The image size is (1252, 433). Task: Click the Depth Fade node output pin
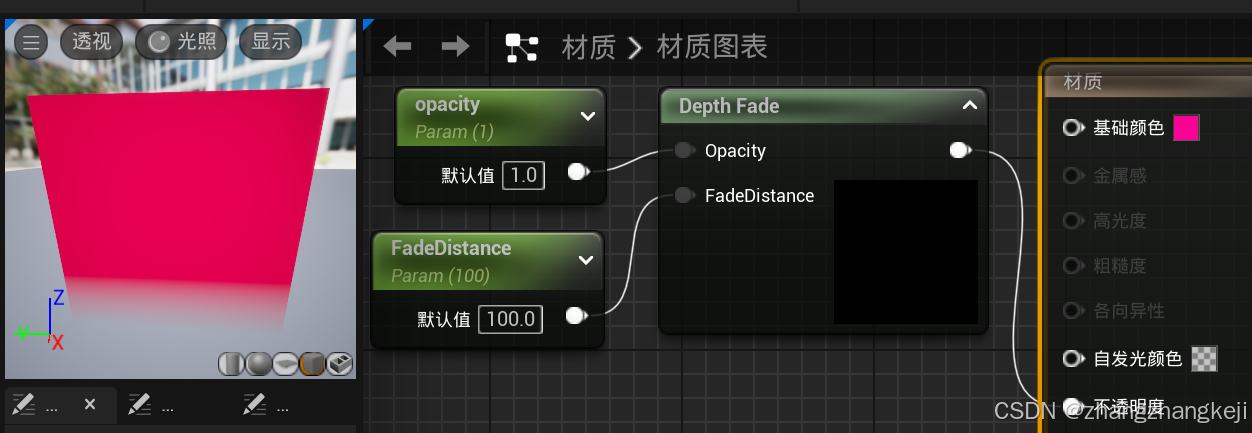(x=959, y=150)
